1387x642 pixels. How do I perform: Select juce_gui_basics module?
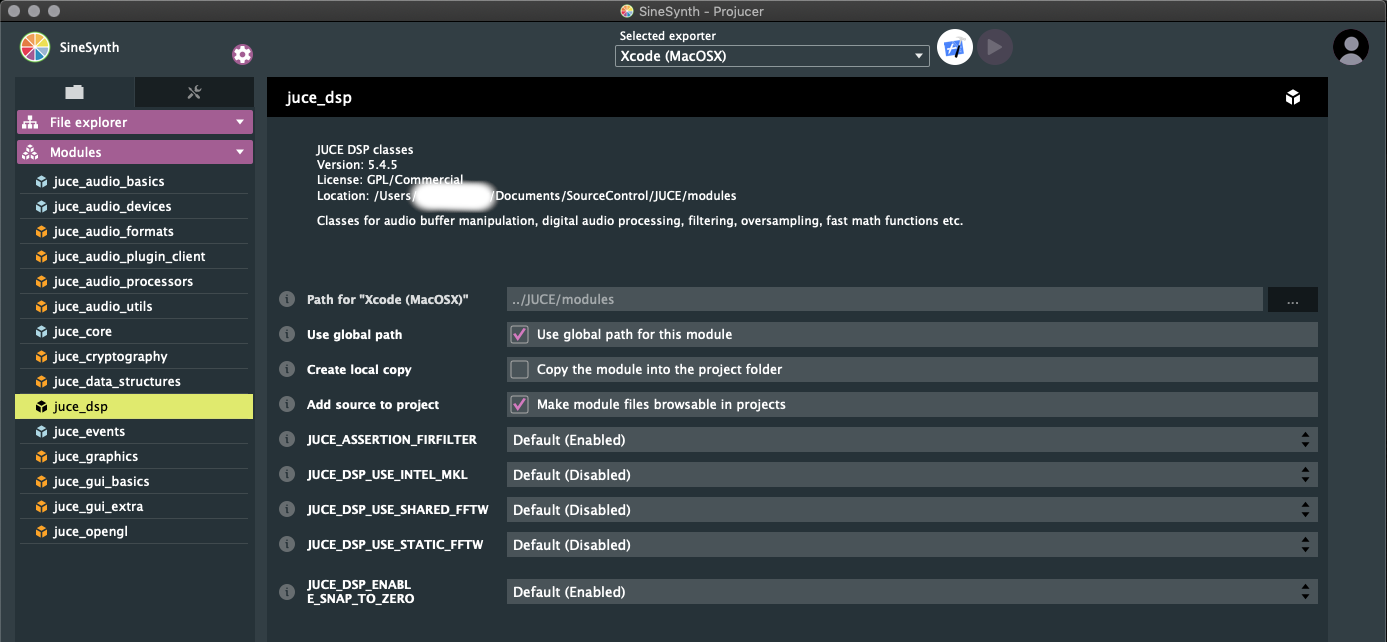tap(134, 481)
